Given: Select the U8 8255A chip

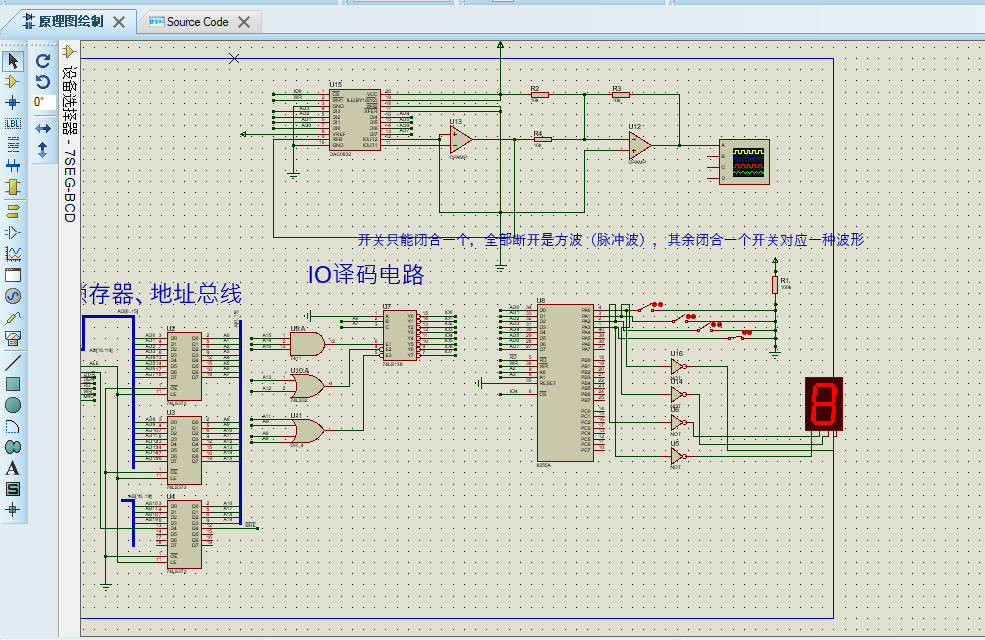Looking at the screenshot, I should pyautogui.click(x=565, y=383).
